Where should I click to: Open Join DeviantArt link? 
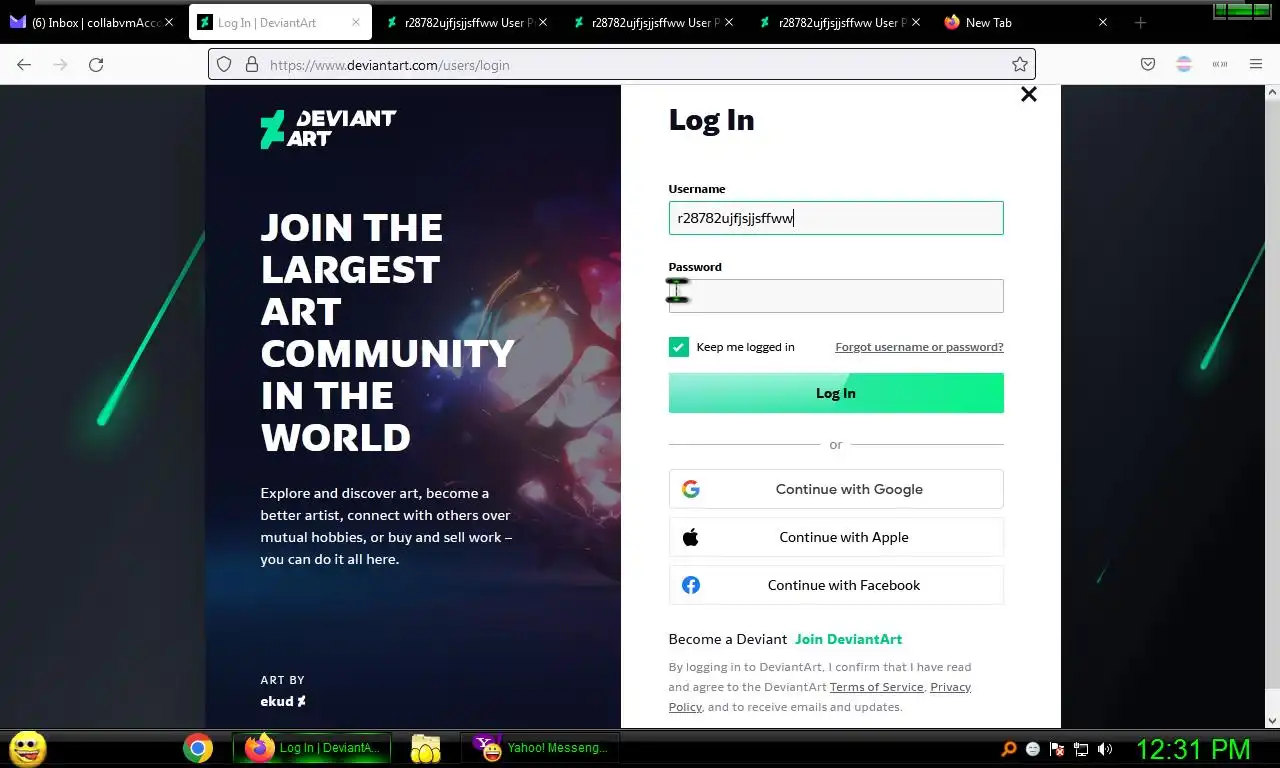tap(848, 639)
